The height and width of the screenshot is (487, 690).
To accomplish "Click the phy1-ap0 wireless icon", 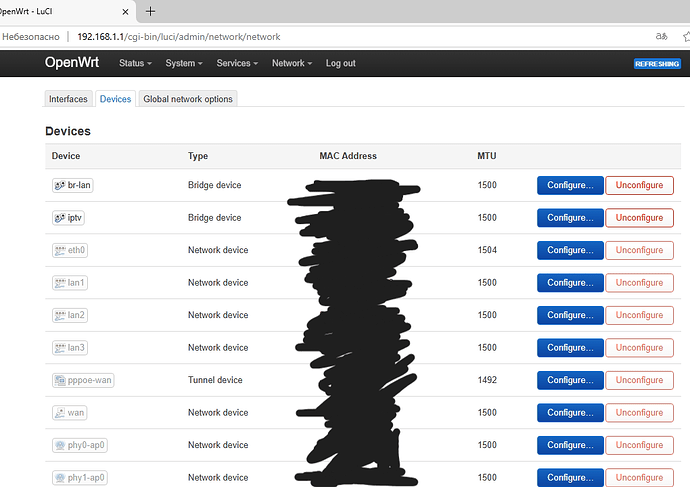I will (x=60, y=478).
